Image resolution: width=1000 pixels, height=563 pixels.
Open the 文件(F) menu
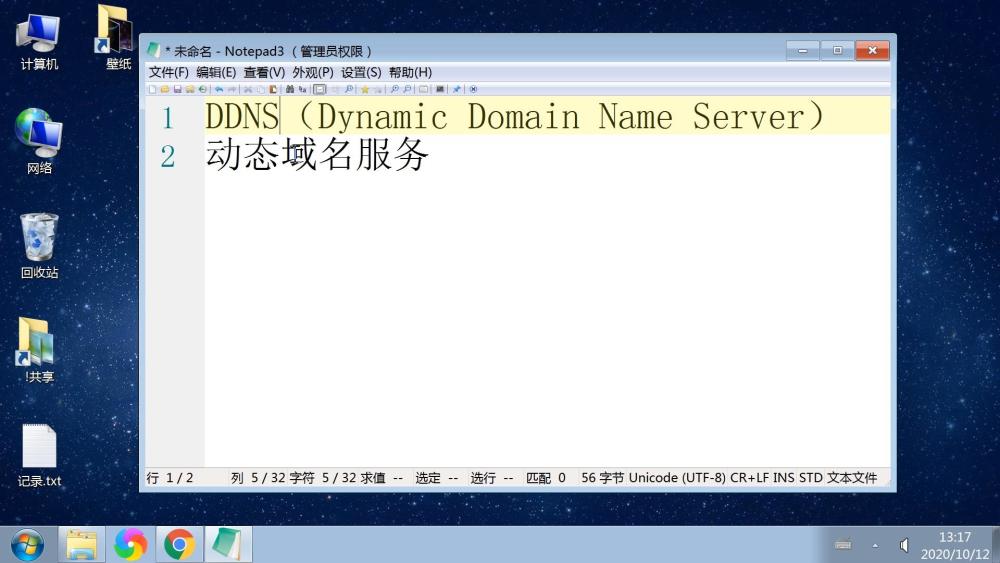pos(168,72)
